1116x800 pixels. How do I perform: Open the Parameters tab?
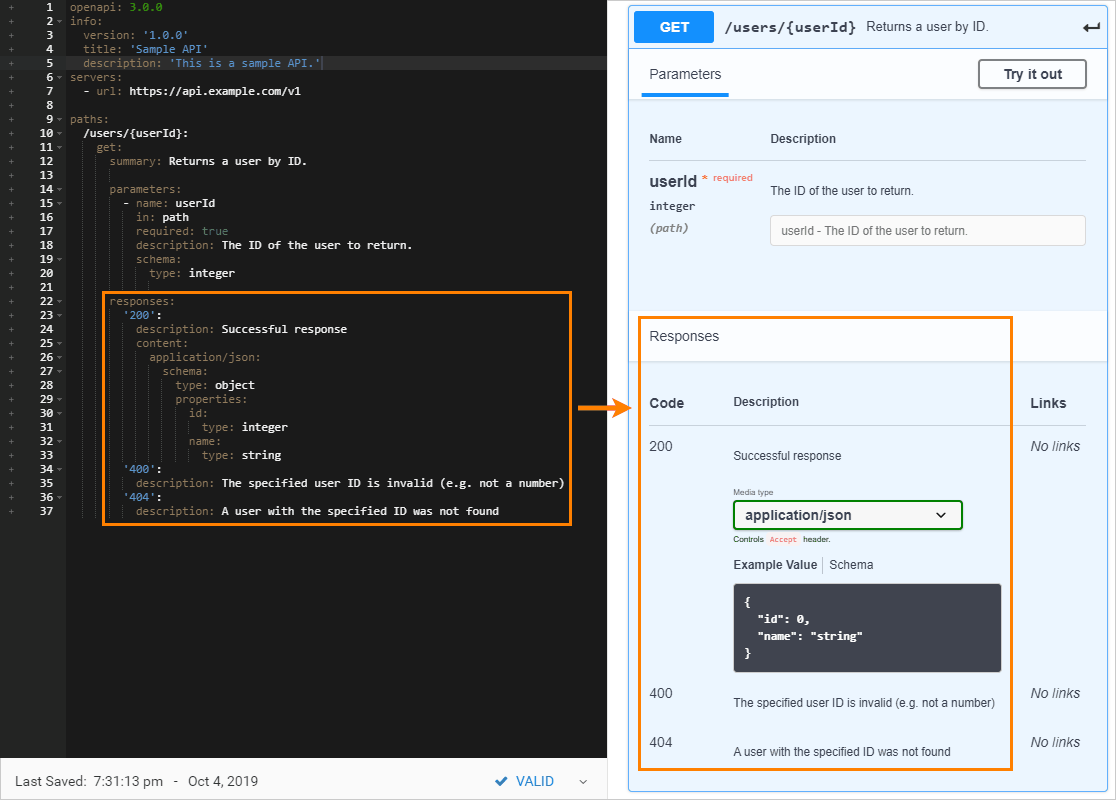tap(685, 74)
